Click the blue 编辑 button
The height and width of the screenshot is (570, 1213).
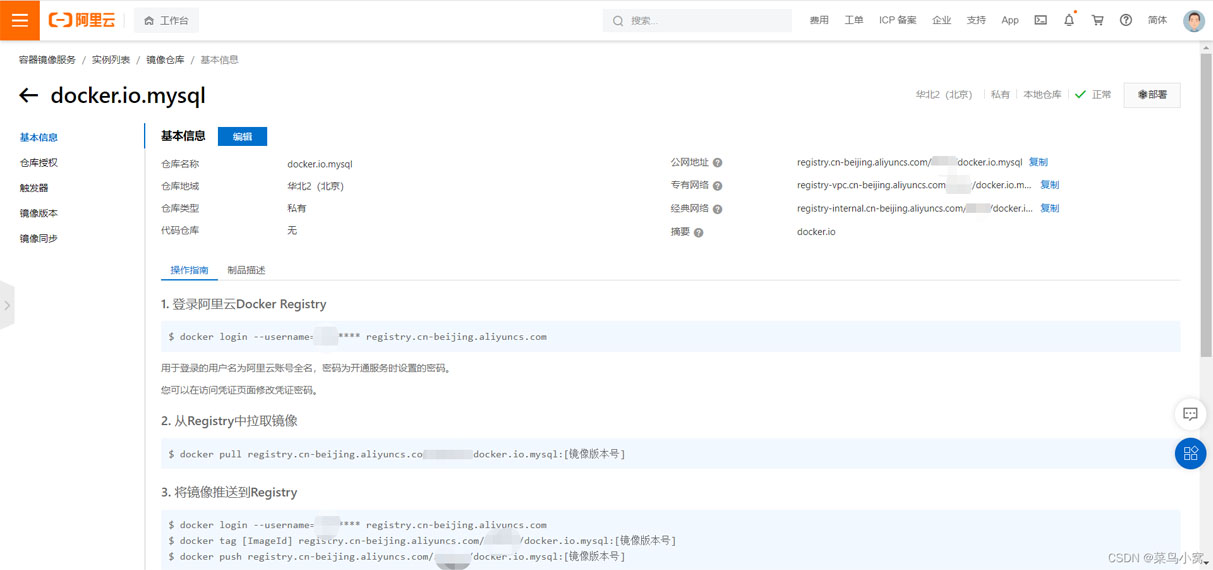(242, 137)
